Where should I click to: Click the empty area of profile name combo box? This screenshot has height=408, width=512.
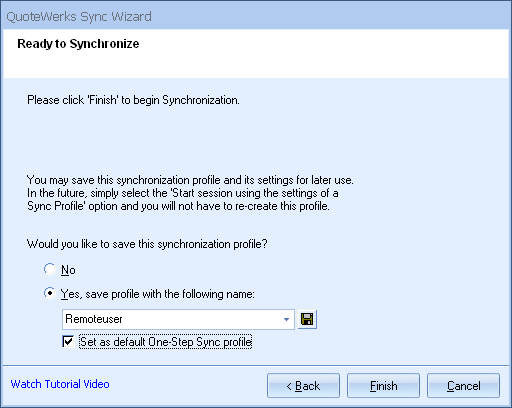(200, 319)
